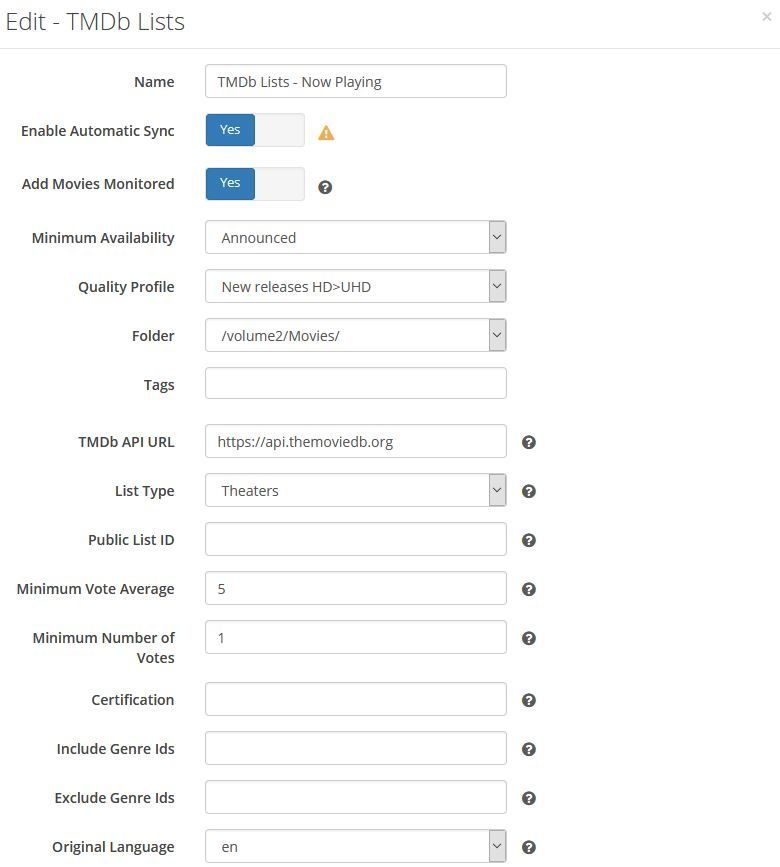Click into the Tags input field
The width and height of the screenshot is (780, 867).
[355, 384]
